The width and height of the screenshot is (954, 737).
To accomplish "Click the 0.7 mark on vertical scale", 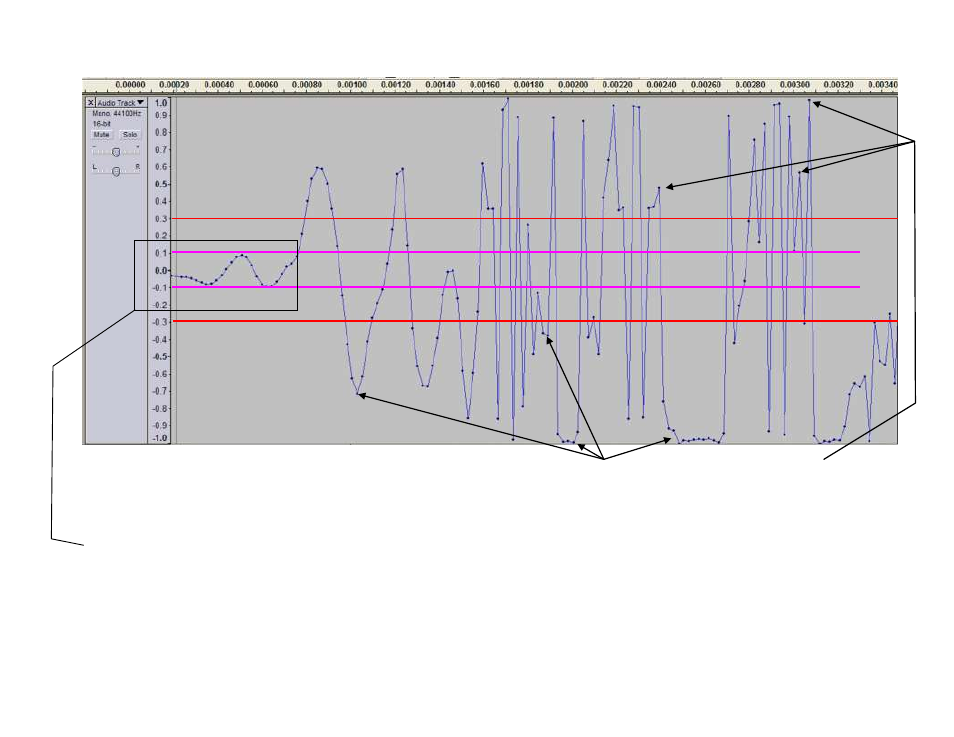I will coord(161,150).
